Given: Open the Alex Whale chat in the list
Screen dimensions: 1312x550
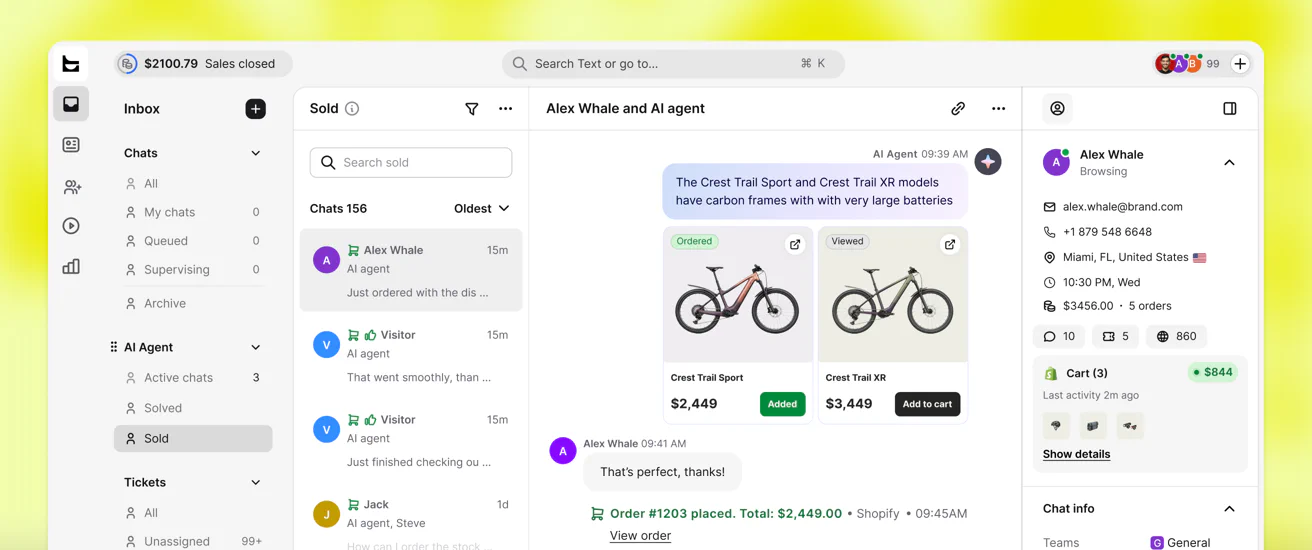Looking at the screenshot, I should pos(411,270).
